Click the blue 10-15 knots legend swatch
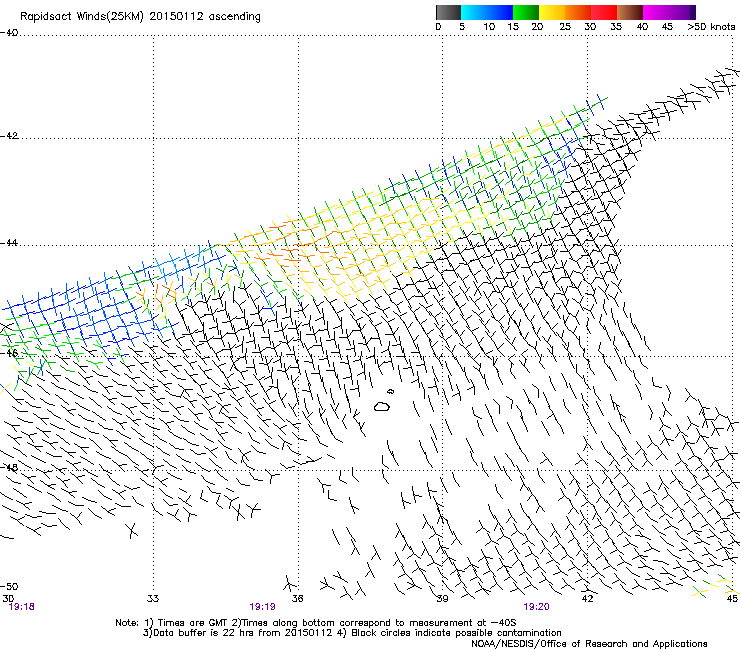Viewport: 740px width, 650px height. point(500,12)
